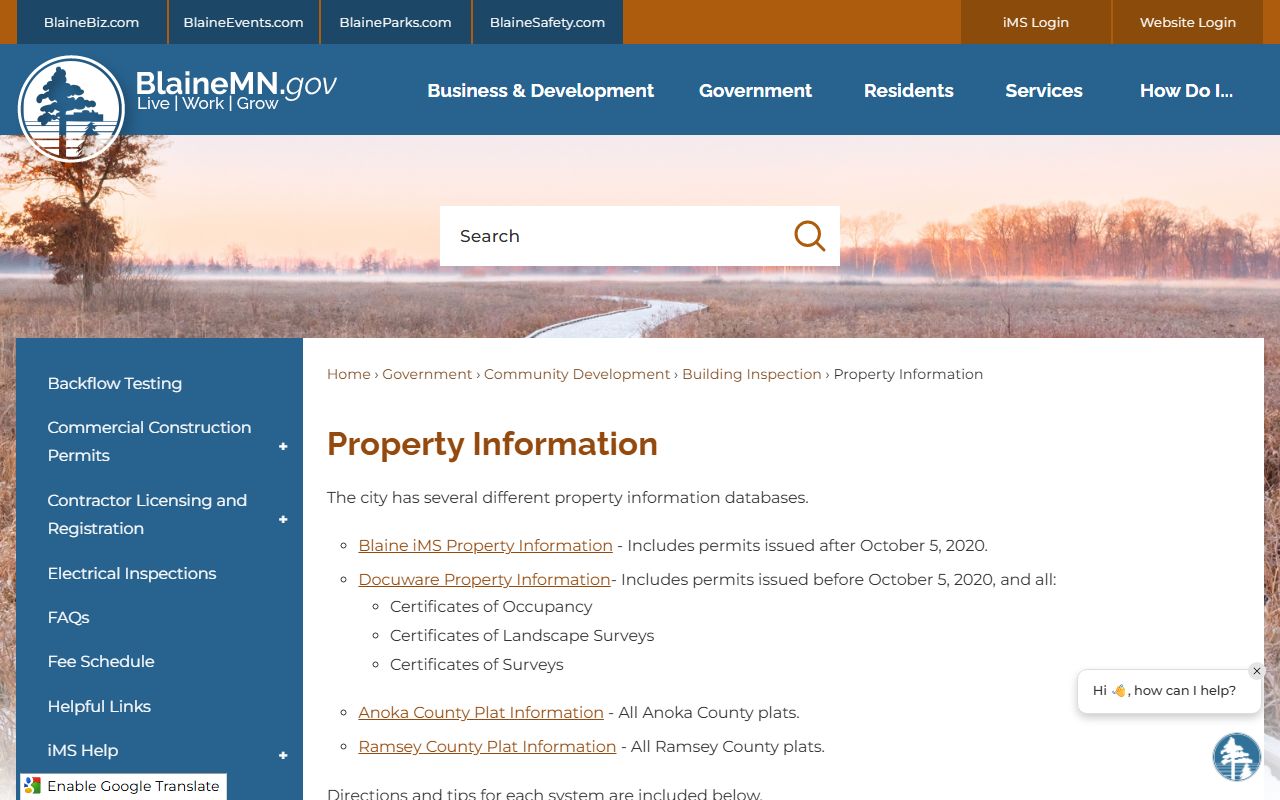Click Community Development breadcrumb link
This screenshot has width=1280, height=800.
tap(577, 374)
